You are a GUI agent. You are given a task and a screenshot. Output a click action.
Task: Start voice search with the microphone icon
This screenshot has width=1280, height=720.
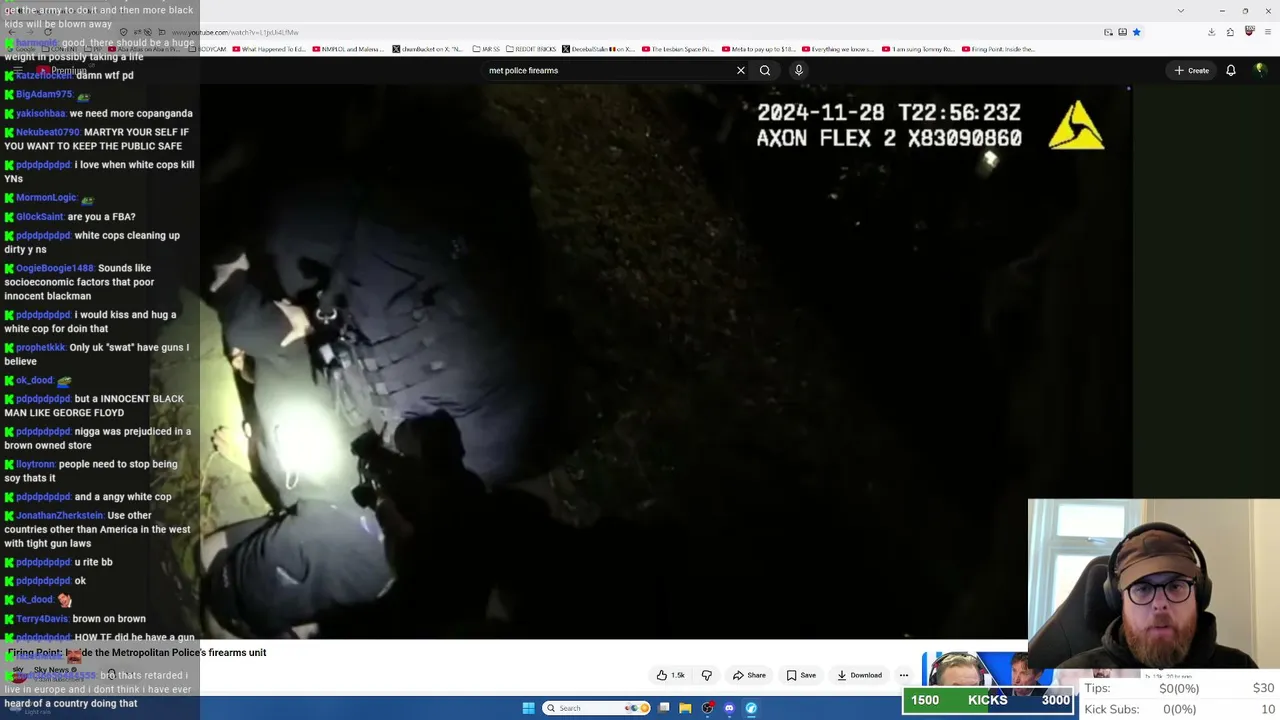[x=798, y=70]
